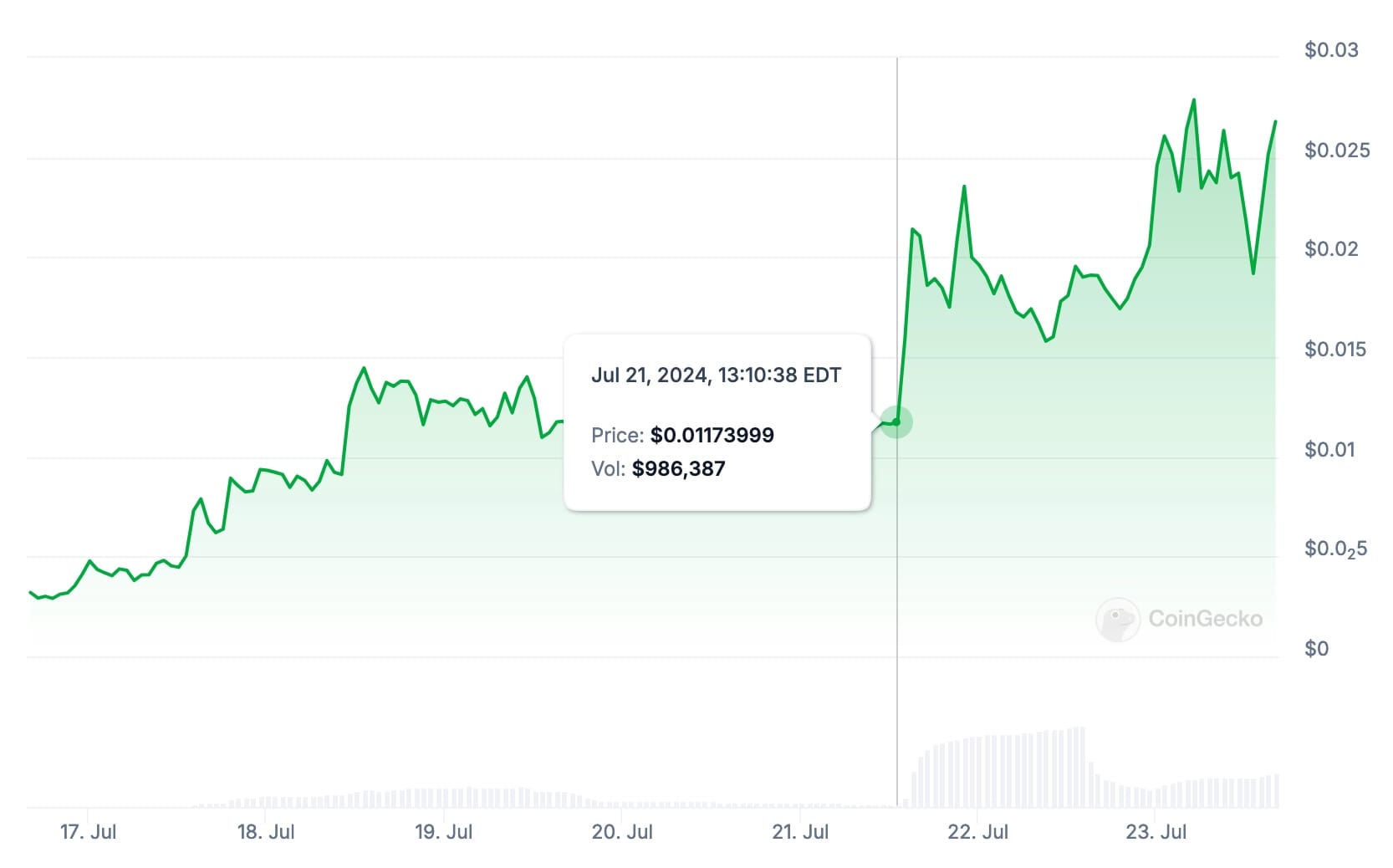
Task: Click the CoinGecko watermark text
Action: coord(1205,619)
